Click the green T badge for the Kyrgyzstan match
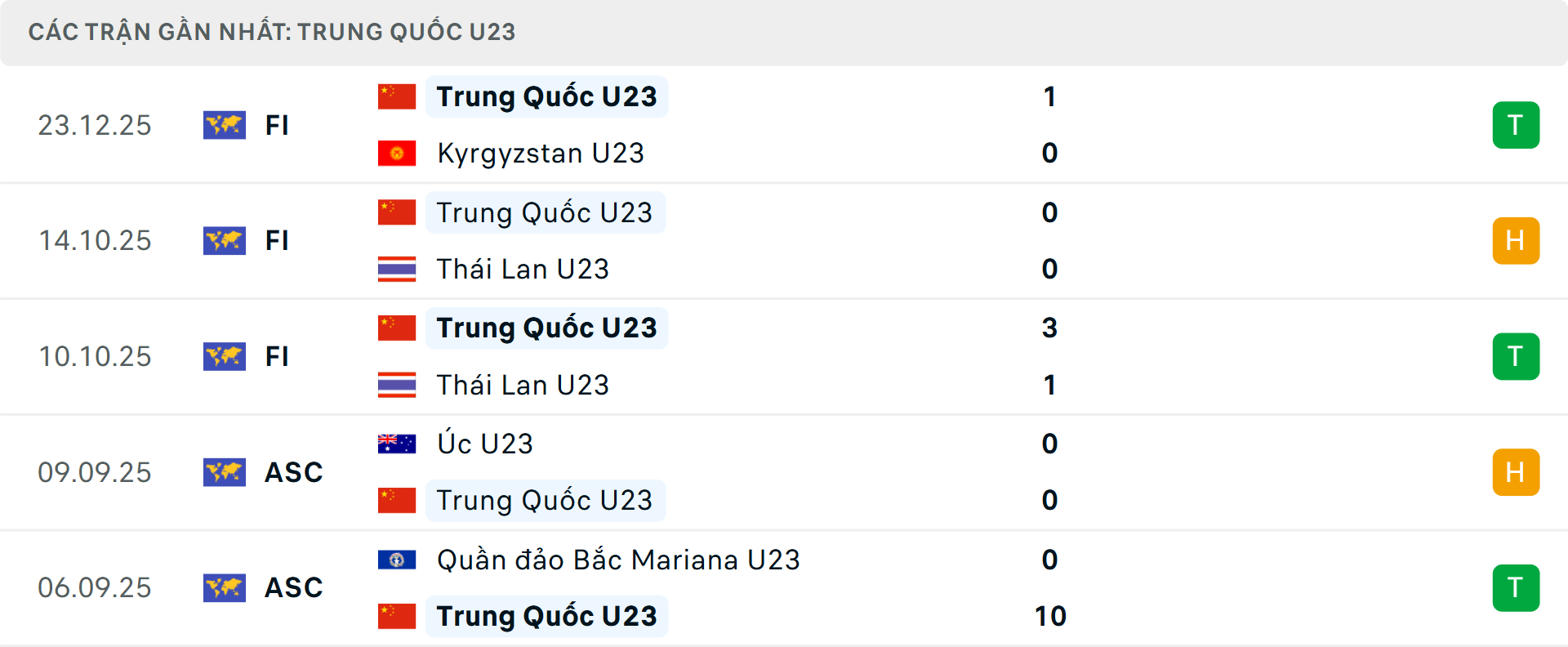The height and width of the screenshot is (647, 1568). click(1516, 125)
